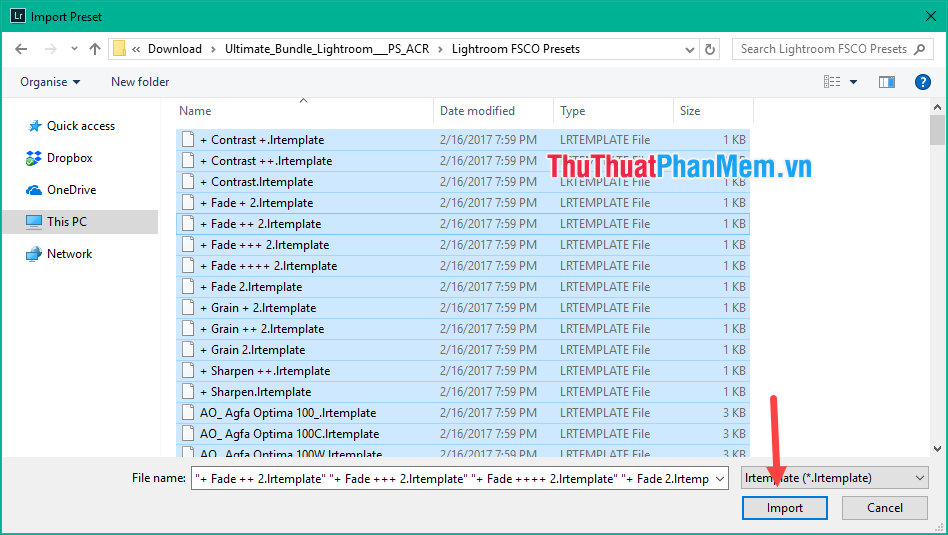Click the breadcrumb overflow chevron «
Screen dimensions: 948x535
pos(136,50)
